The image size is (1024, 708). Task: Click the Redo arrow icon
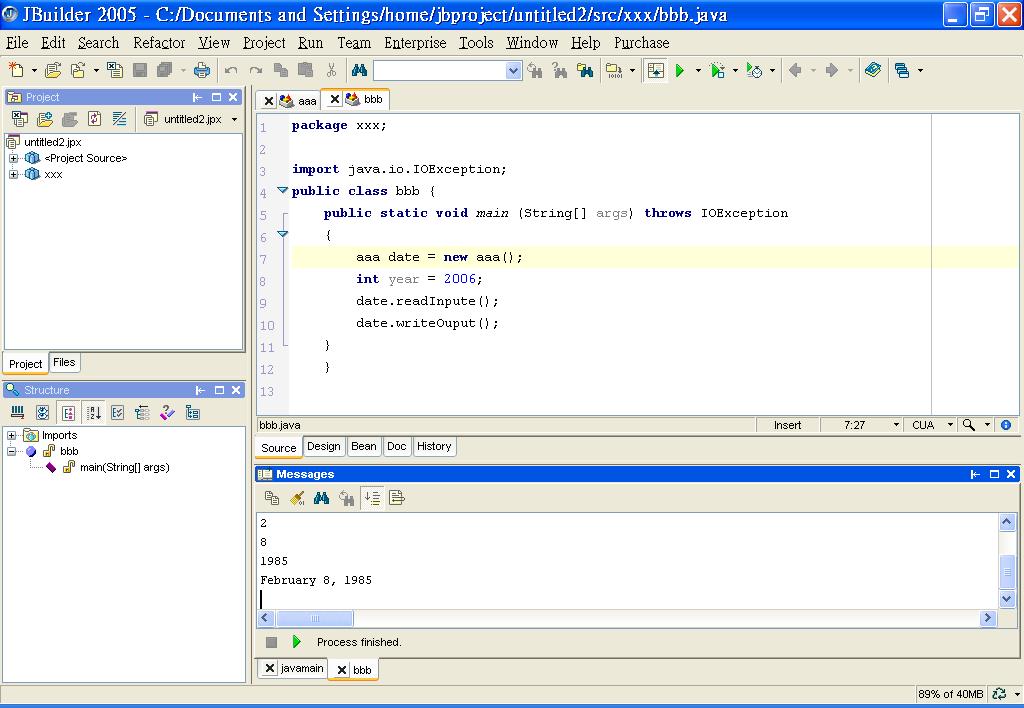point(255,70)
